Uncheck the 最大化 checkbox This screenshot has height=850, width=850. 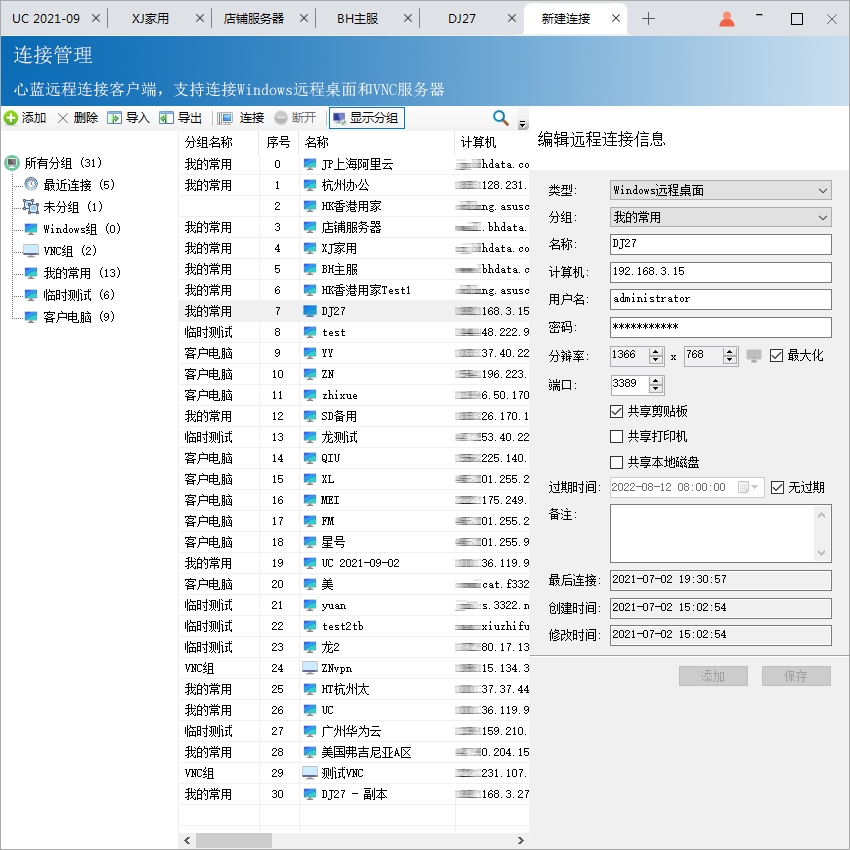(x=776, y=356)
